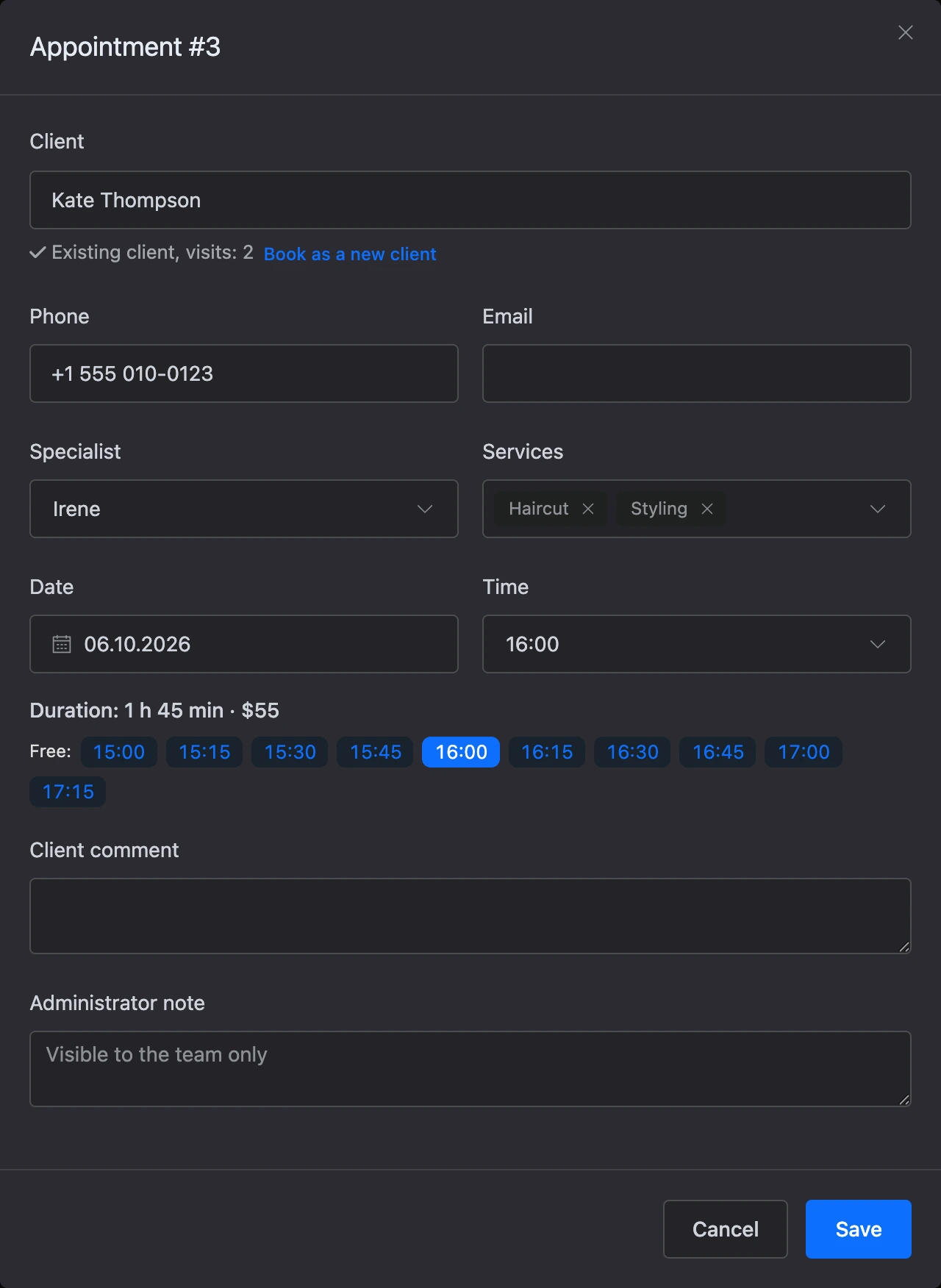Cancel the appointment editing
This screenshot has width=941, height=1288.
pyautogui.click(x=726, y=1229)
